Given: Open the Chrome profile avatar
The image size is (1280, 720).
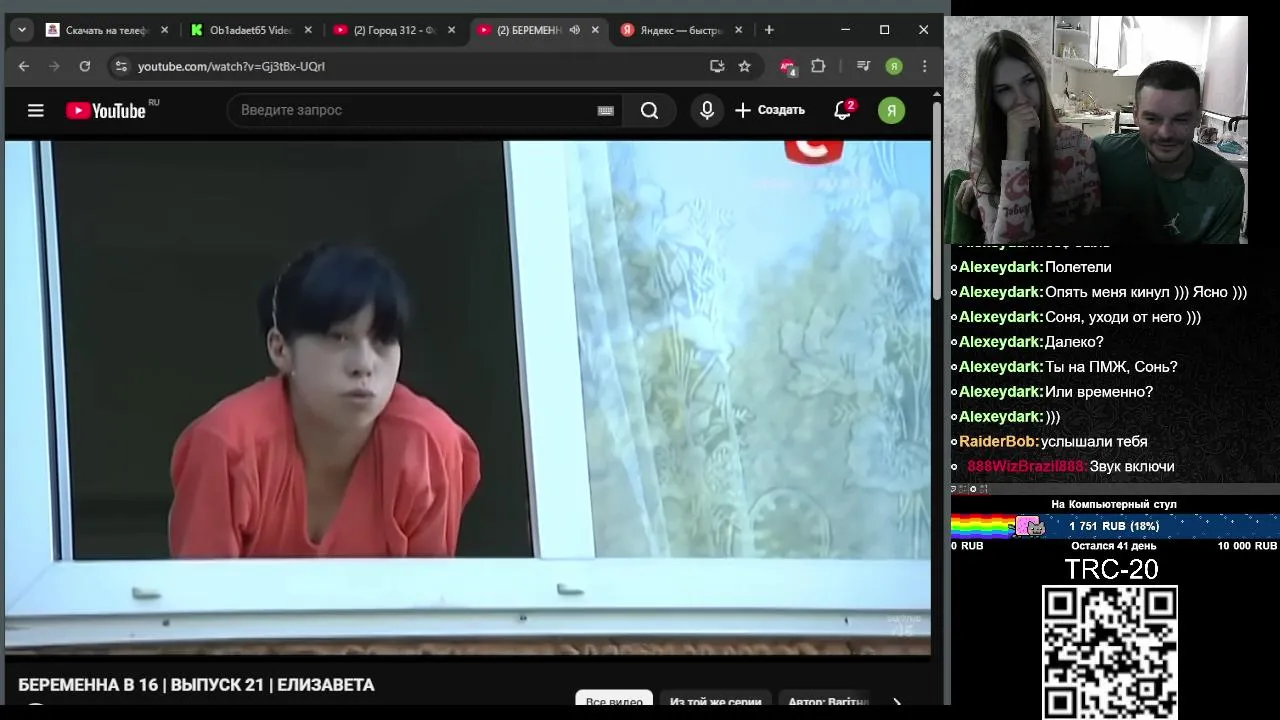Looking at the screenshot, I should [x=894, y=66].
